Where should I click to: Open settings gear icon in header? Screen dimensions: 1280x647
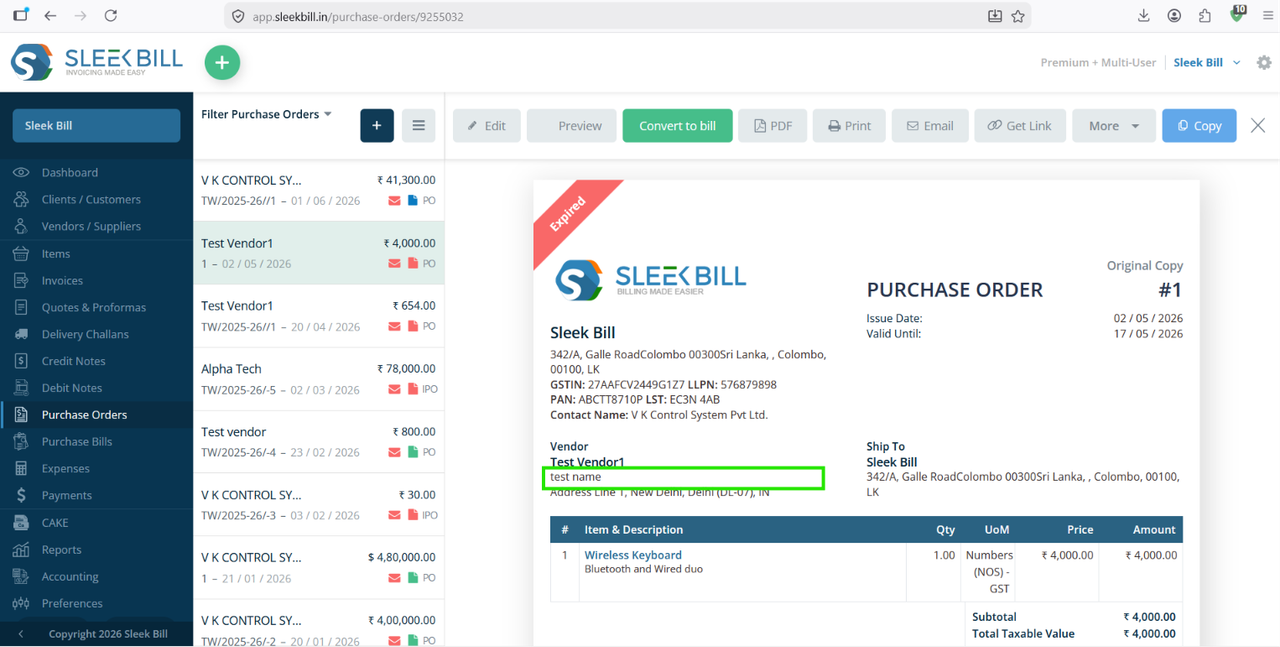click(x=1264, y=62)
